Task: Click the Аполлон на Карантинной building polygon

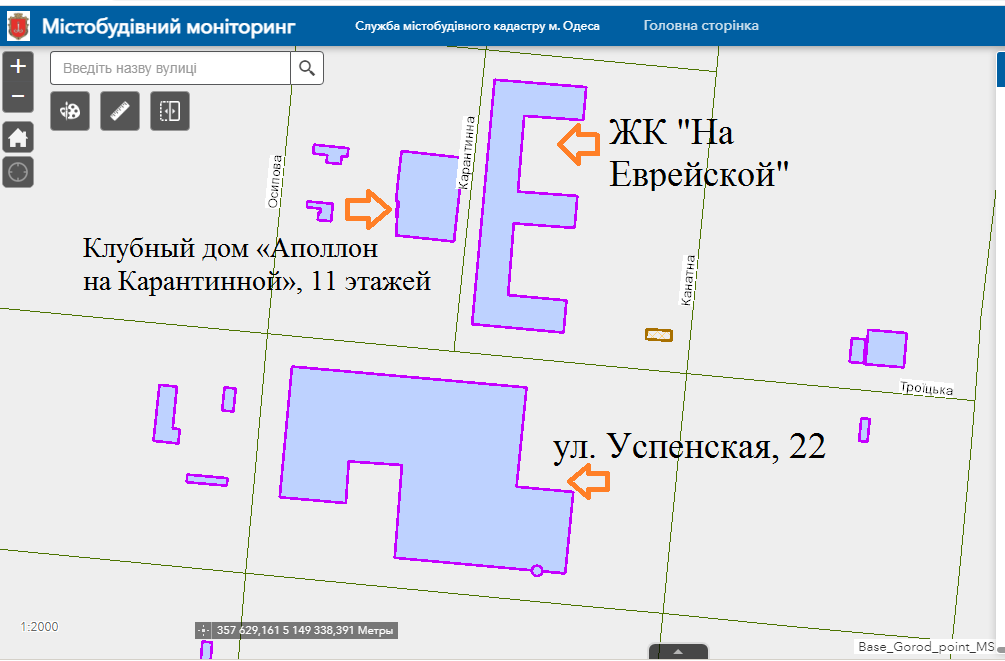Action: 427,195
